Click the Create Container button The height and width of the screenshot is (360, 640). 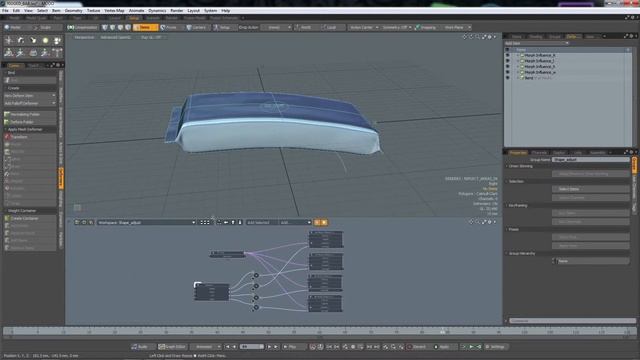coord(30,218)
